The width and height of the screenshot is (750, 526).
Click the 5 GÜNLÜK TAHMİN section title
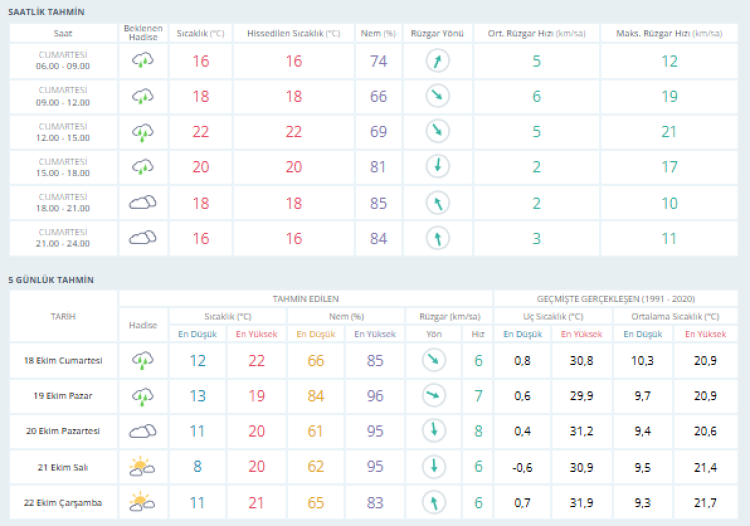51,280
